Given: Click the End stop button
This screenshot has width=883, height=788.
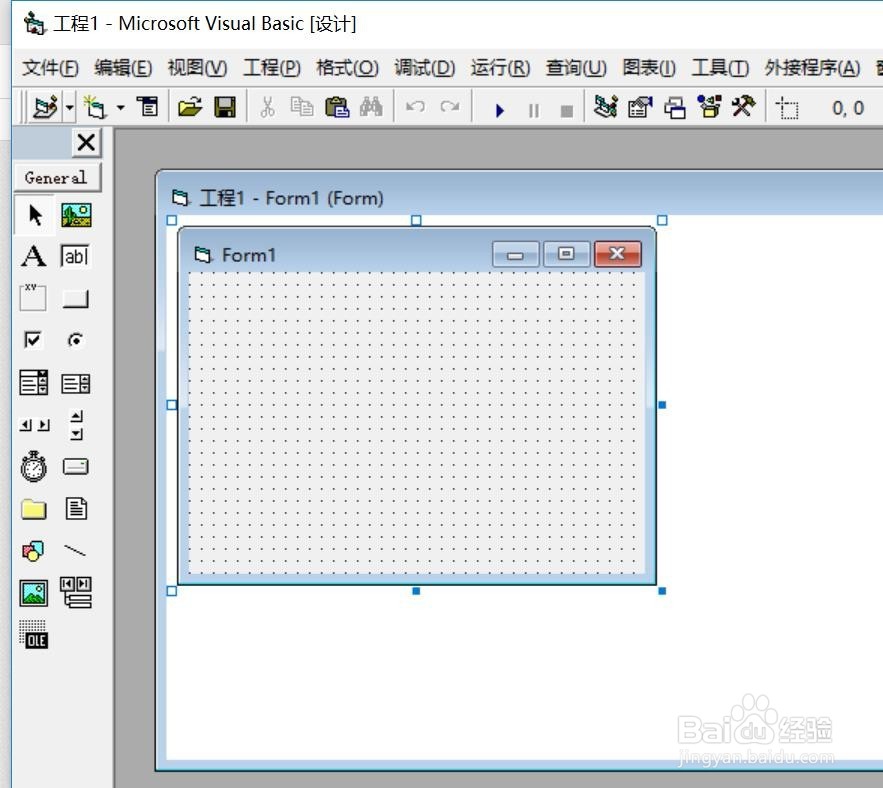Looking at the screenshot, I should pos(567,110).
